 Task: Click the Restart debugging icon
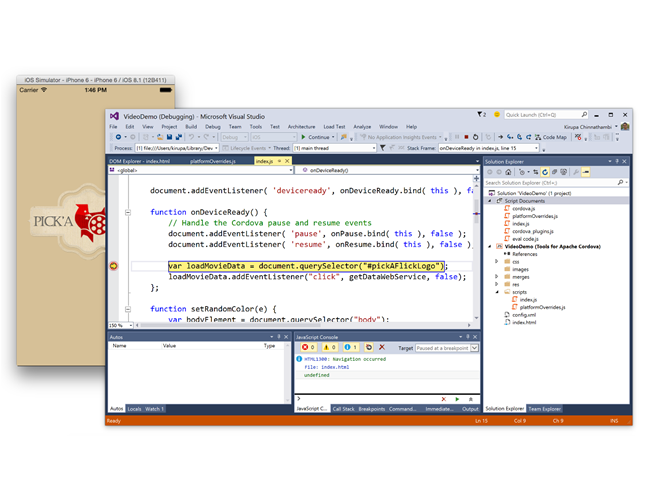(x=475, y=137)
